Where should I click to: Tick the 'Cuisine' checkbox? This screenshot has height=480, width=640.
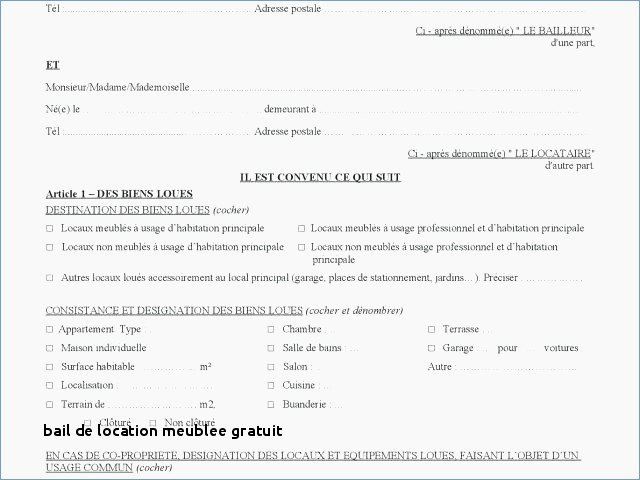pos(271,385)
